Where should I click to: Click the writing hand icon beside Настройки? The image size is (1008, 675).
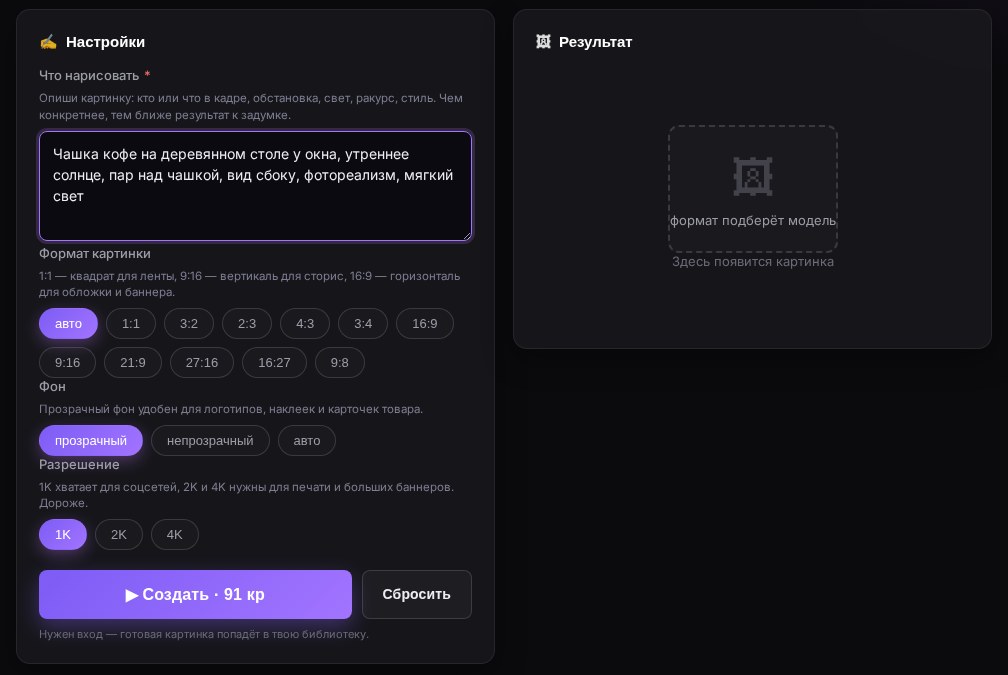pos(48,42)
